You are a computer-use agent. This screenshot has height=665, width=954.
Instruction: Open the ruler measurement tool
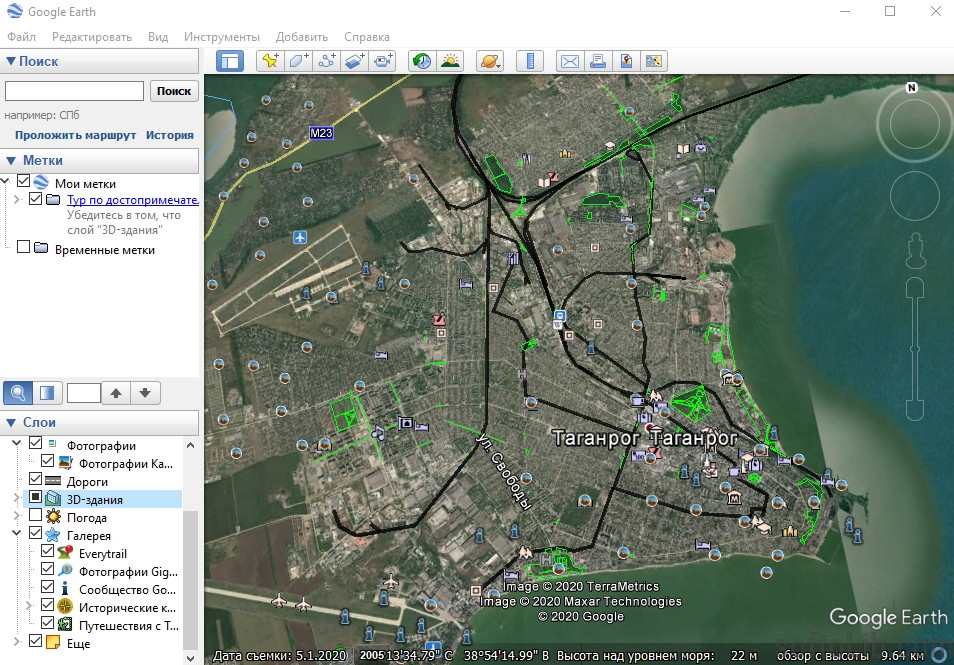(x=530, y=61)
